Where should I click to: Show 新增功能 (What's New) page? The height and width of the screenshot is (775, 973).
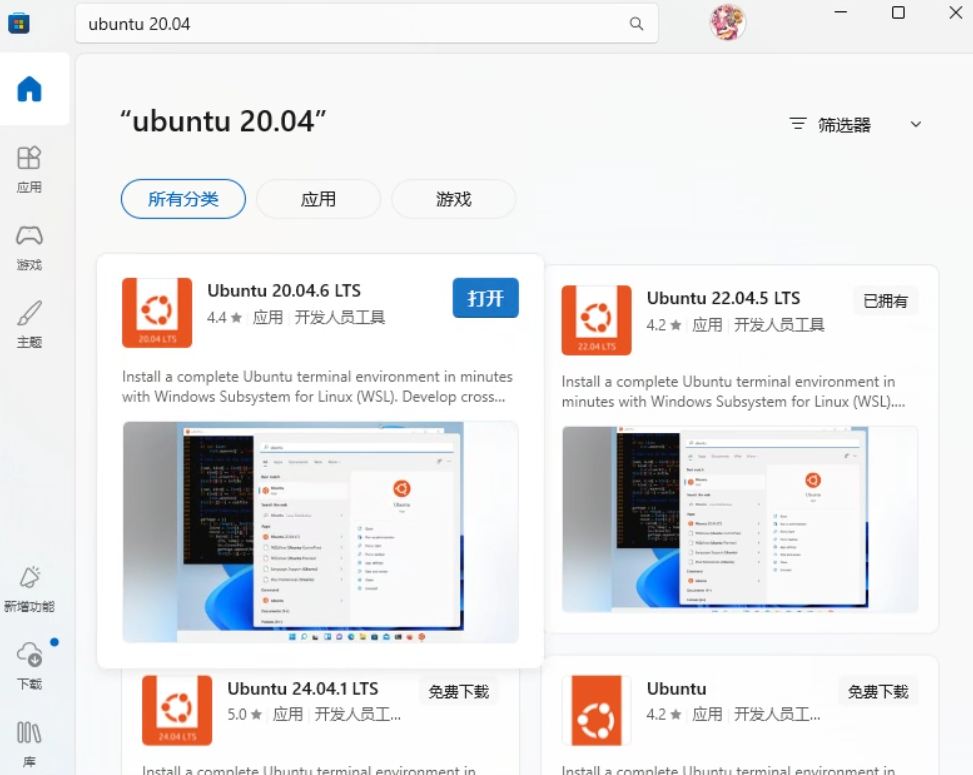(x=29, y=588)
